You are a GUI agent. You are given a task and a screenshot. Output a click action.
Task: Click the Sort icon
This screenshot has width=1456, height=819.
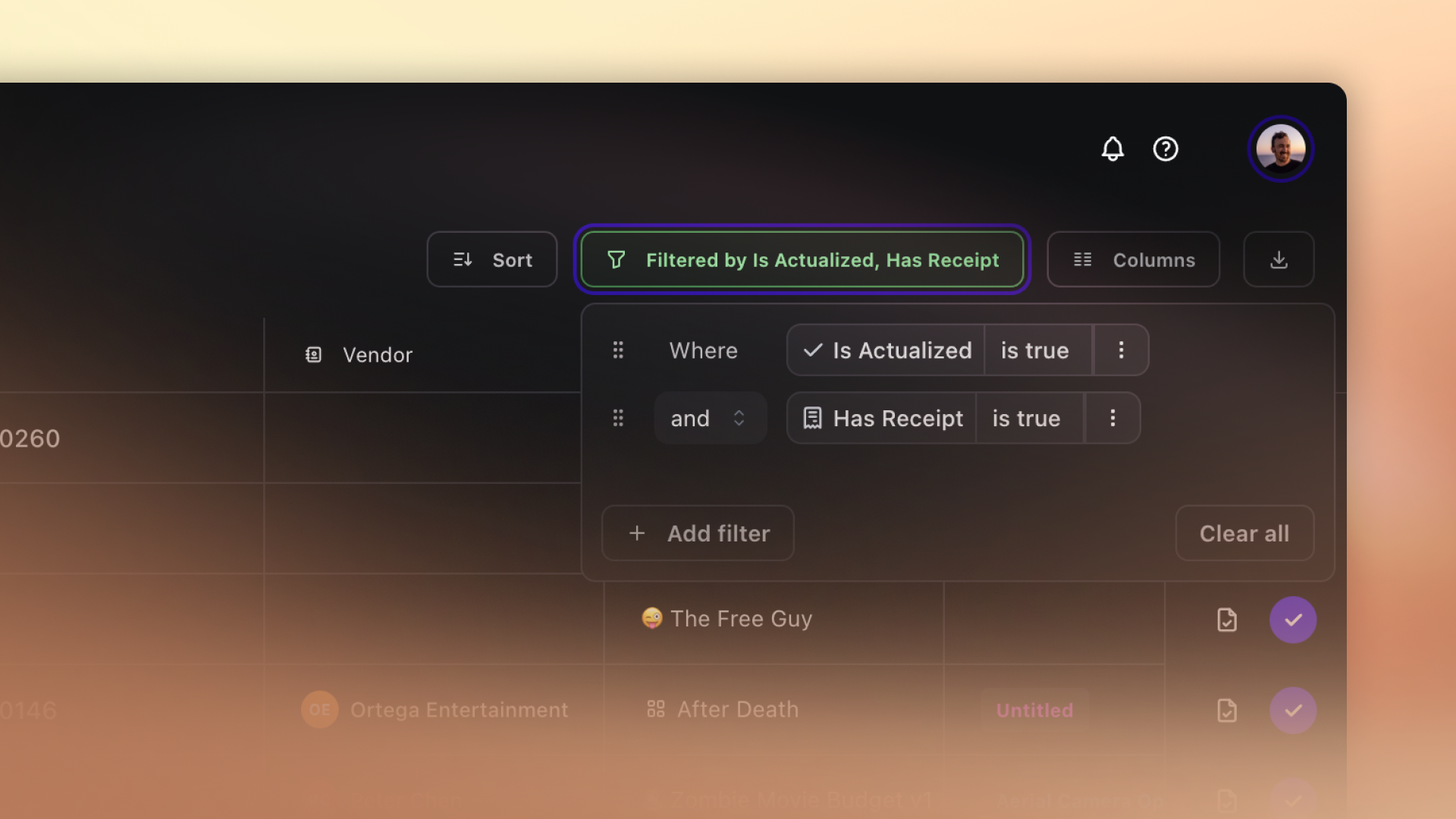[463, 259]
